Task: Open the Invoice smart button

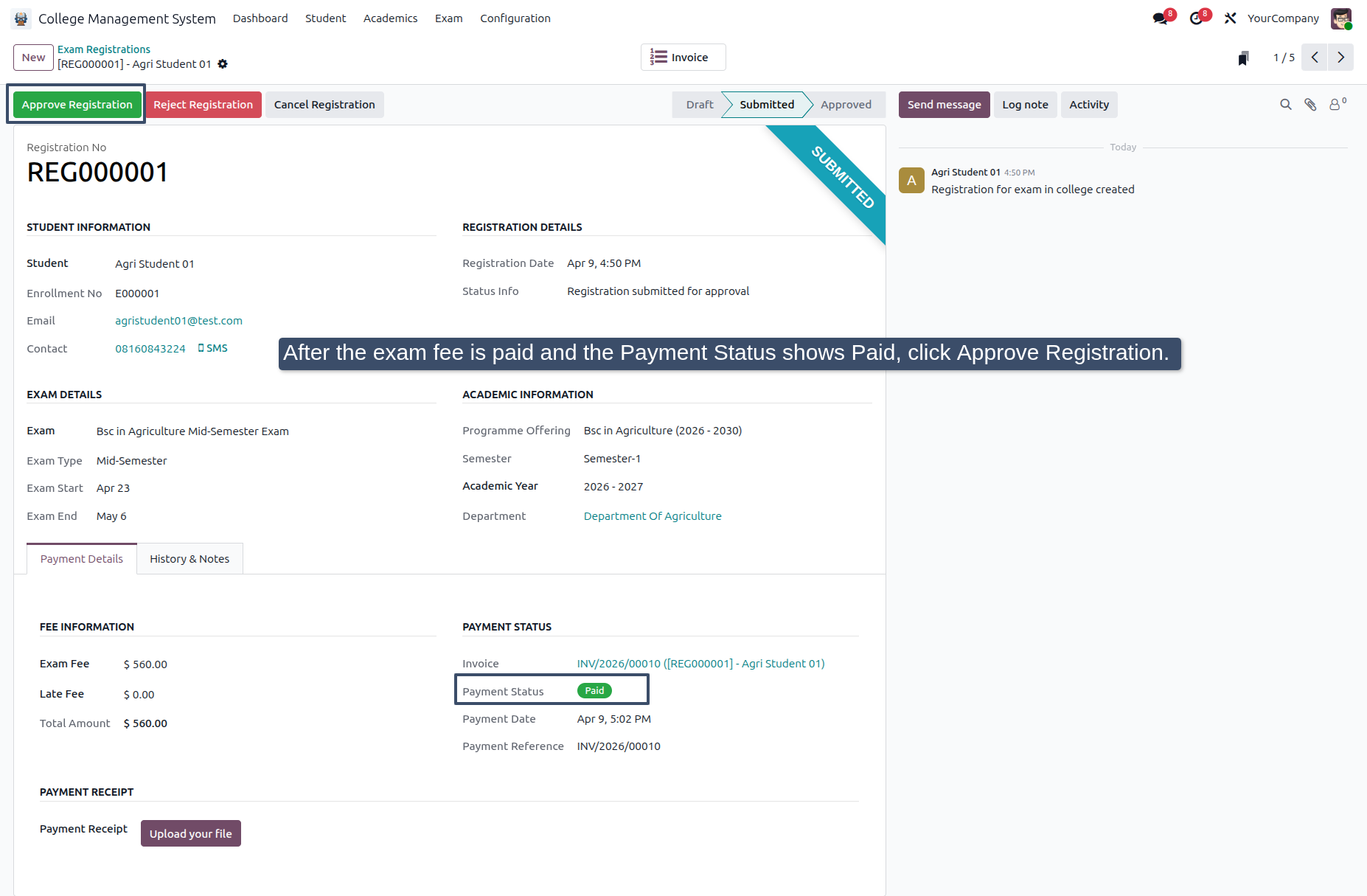Action: pos(683,58)
